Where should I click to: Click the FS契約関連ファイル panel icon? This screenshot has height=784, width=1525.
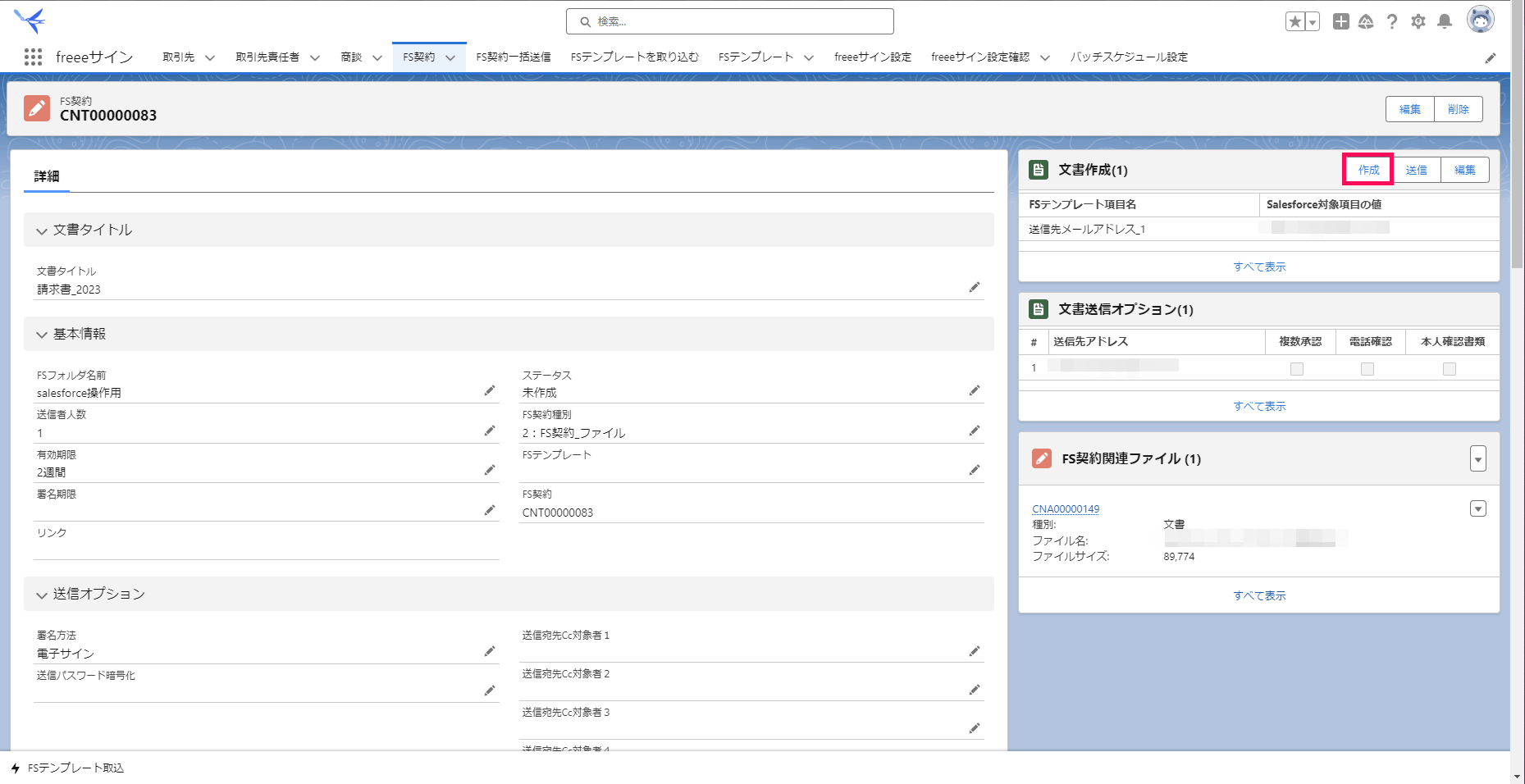click(x=1042, y=458)
